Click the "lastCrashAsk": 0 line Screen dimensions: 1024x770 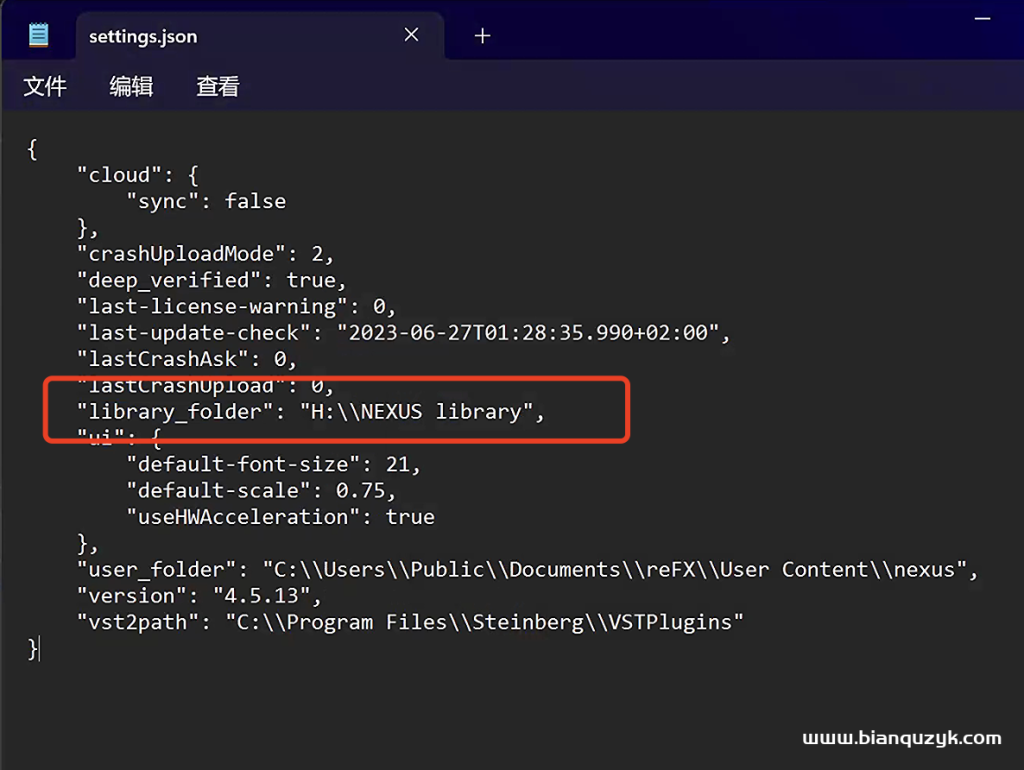[x=186, y=359]
